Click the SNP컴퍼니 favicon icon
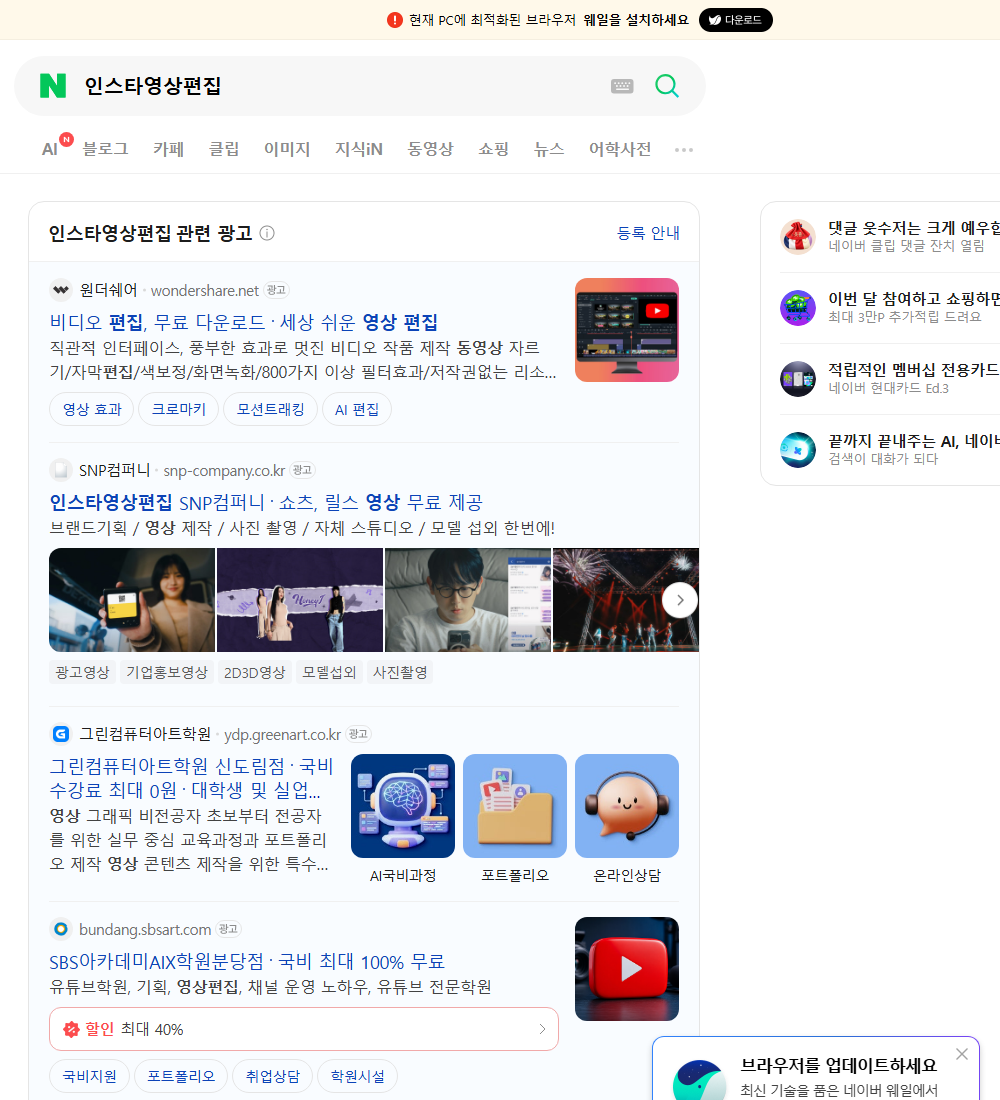Screen dimensions: 1000x1100 pos(61,470)
